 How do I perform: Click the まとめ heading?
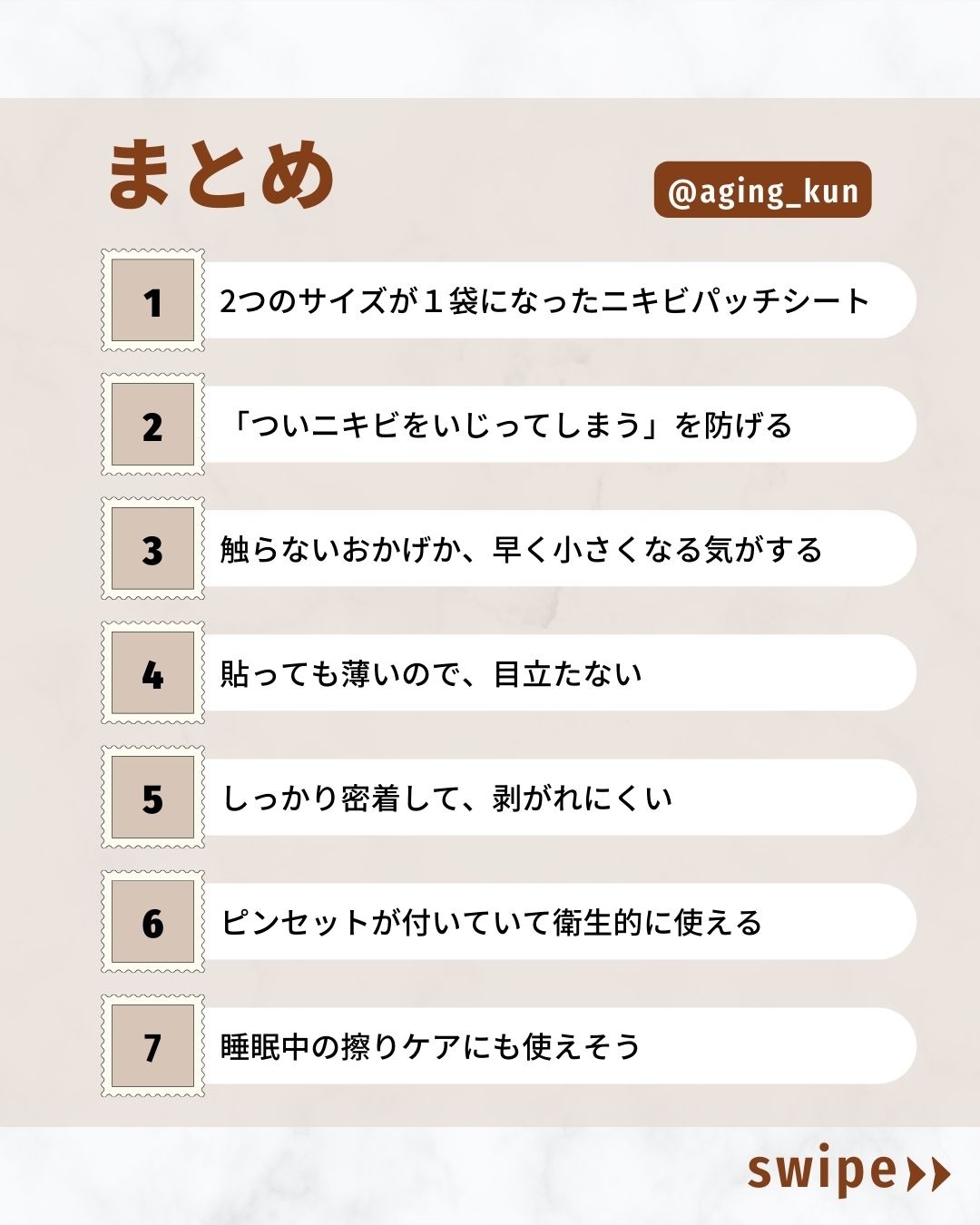221,175
